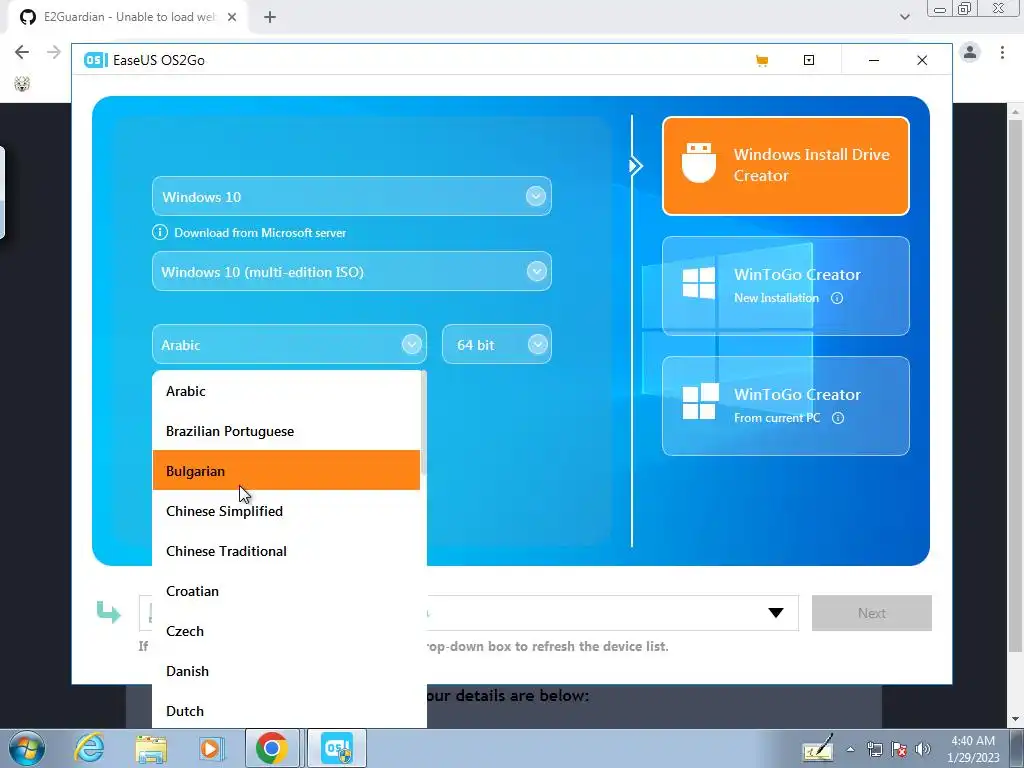The height and width of the screenshot is (768, 1024).
Task: Click the EaseUS OS2Go logo in title bar
Action: pyautogui.click(x=95, y=60)
